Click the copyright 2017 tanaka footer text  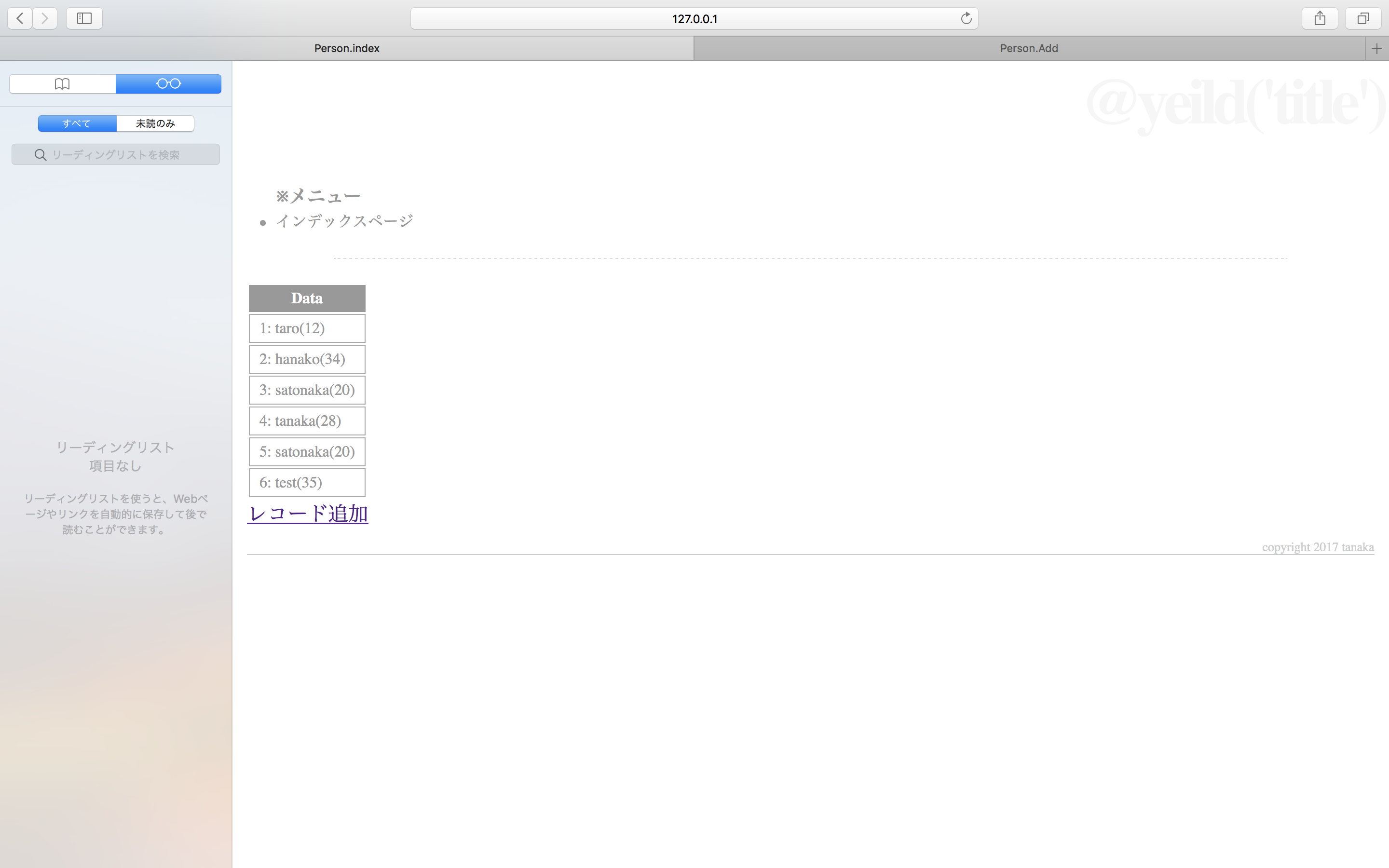click(1318, 547)
